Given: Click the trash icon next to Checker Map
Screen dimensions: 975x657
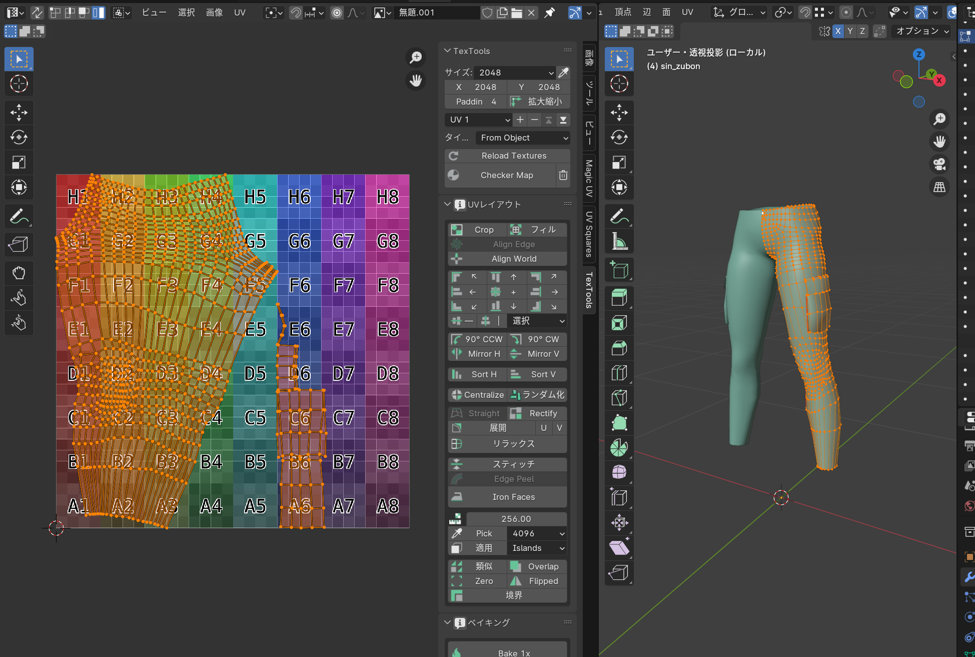Looking at the screenshot, I should tap(563, 175).
